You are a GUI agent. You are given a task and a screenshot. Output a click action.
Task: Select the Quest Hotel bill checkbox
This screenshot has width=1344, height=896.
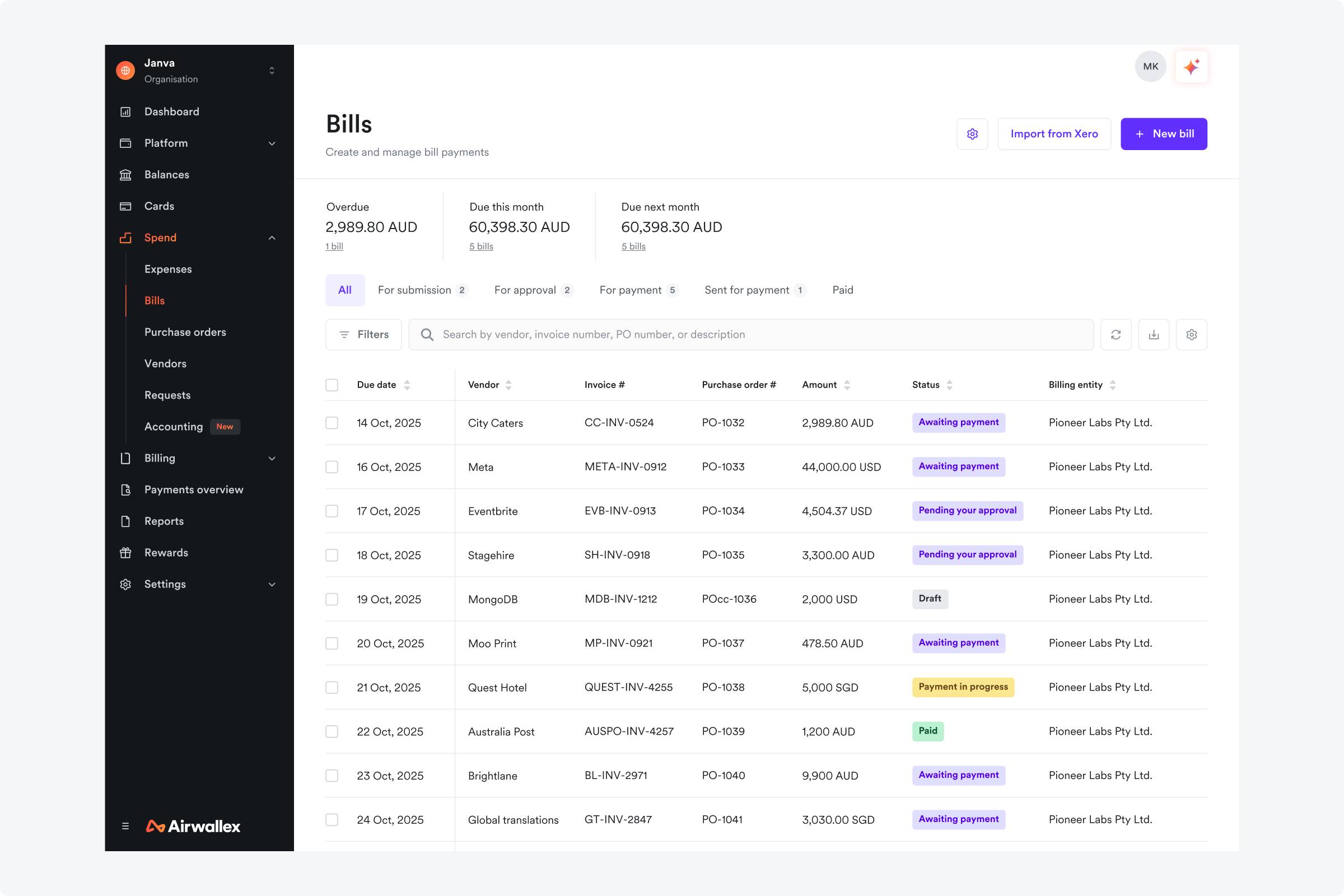coord(332,688)
